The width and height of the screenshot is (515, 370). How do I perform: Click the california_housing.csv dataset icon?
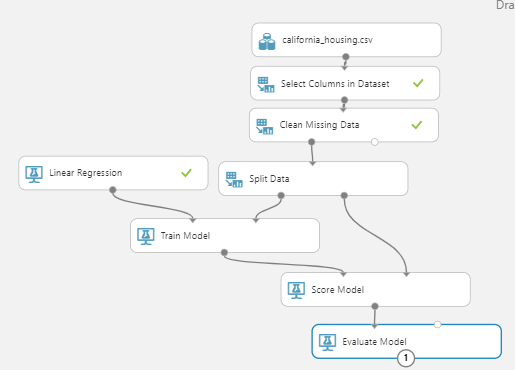267,42
